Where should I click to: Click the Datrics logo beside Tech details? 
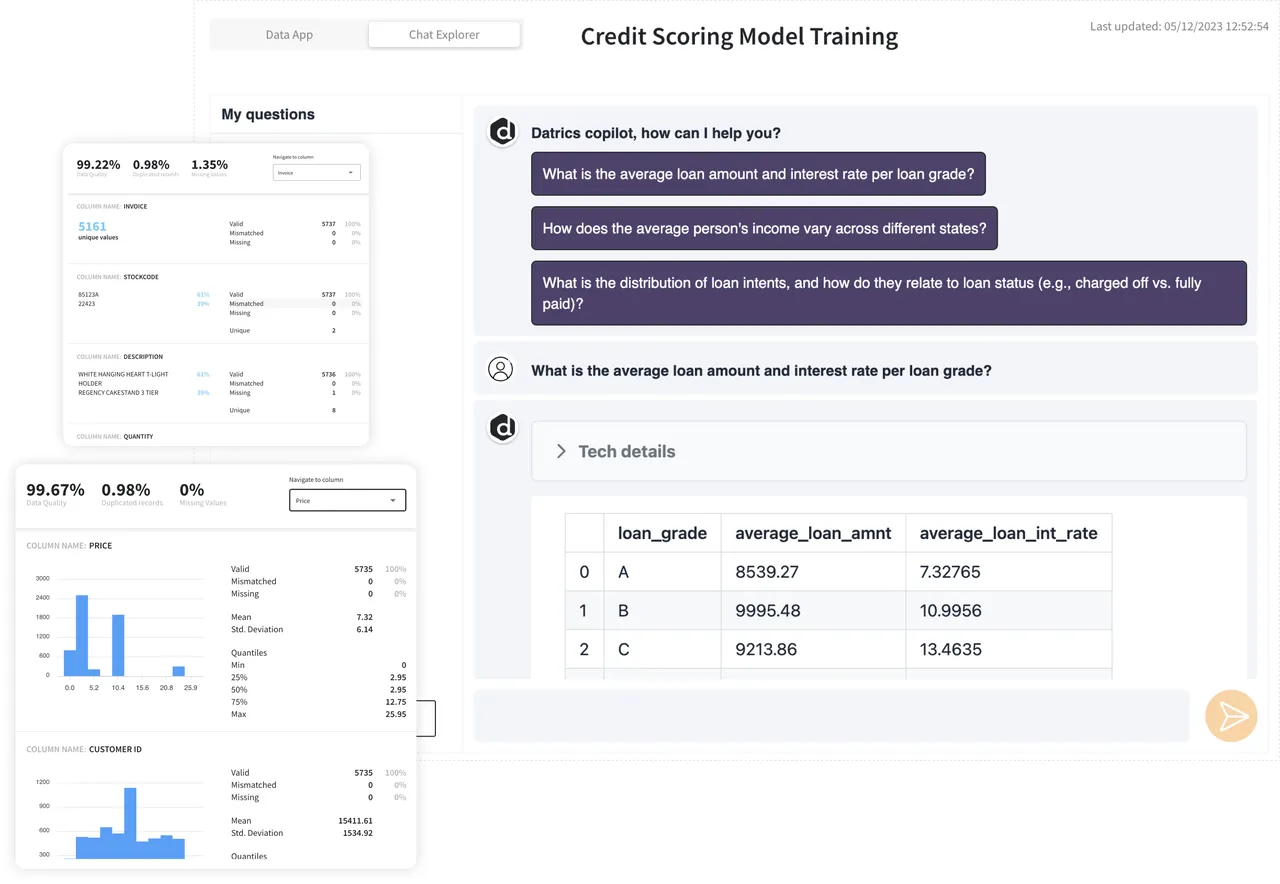tap(503, 428)
